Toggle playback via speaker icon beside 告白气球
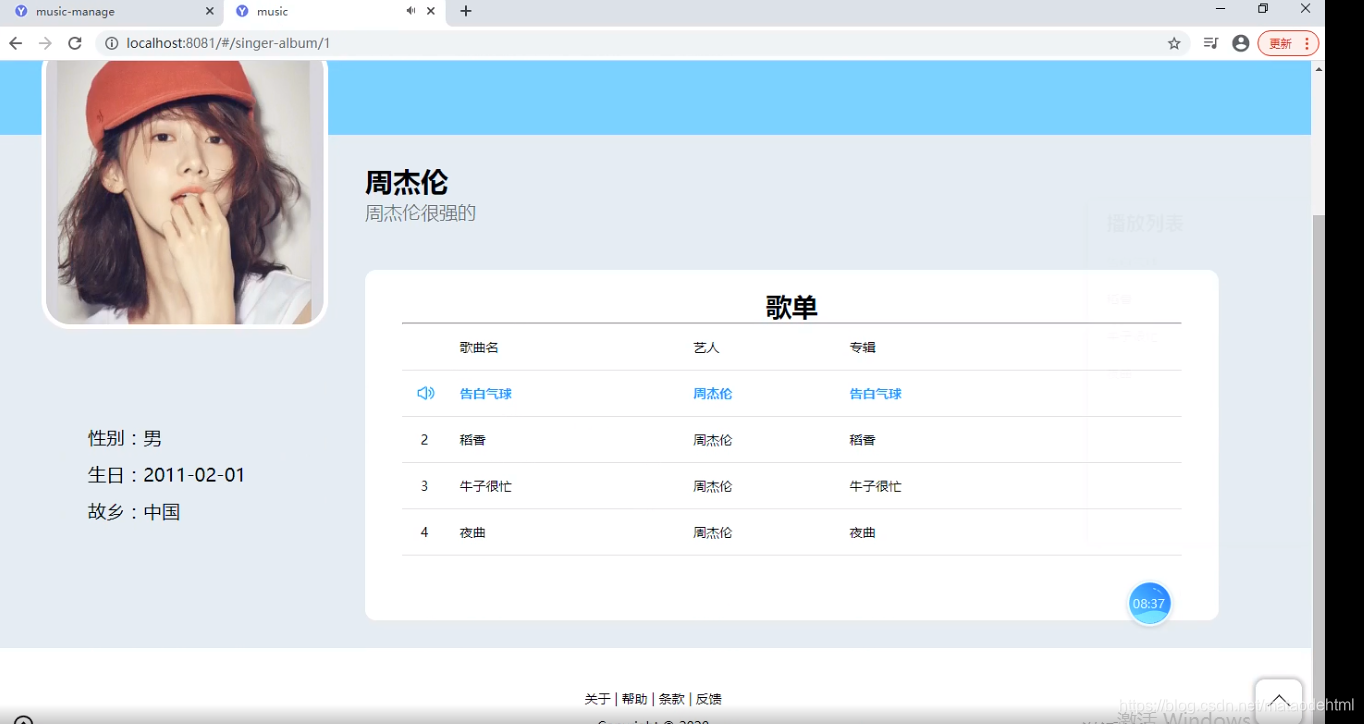Screen dimensions: 1364x724 click(x=425, y=393)
